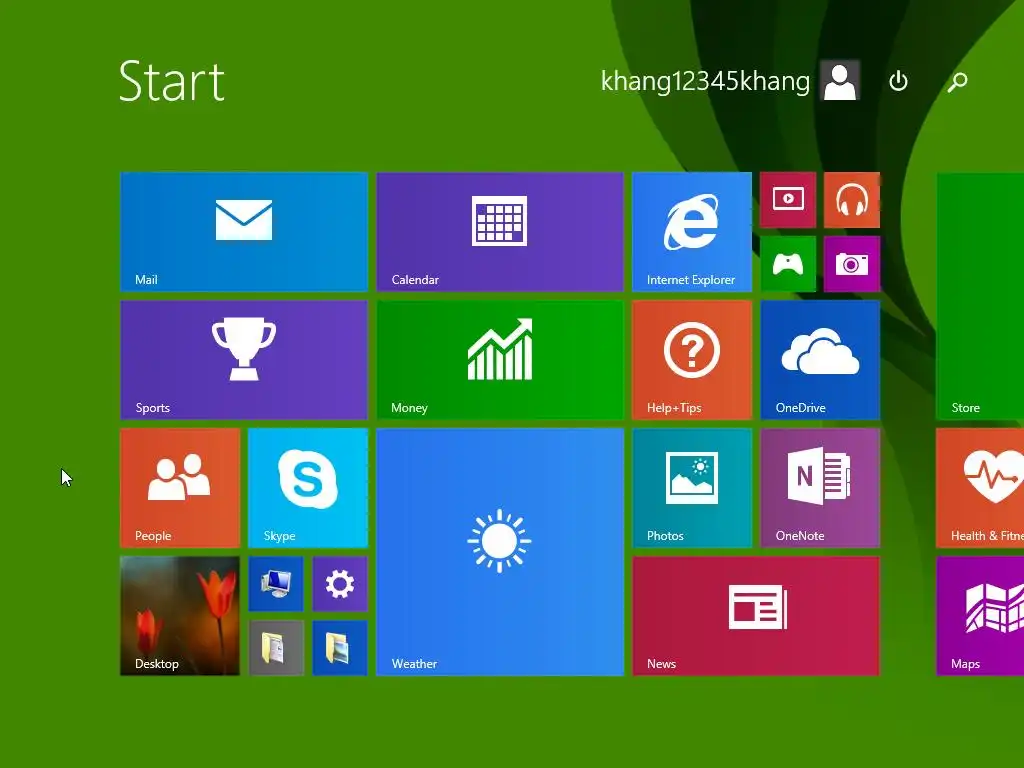Open the Money tile
Image resolution: width=1024 pixels, height=768 pixels.
coord(500,360)
